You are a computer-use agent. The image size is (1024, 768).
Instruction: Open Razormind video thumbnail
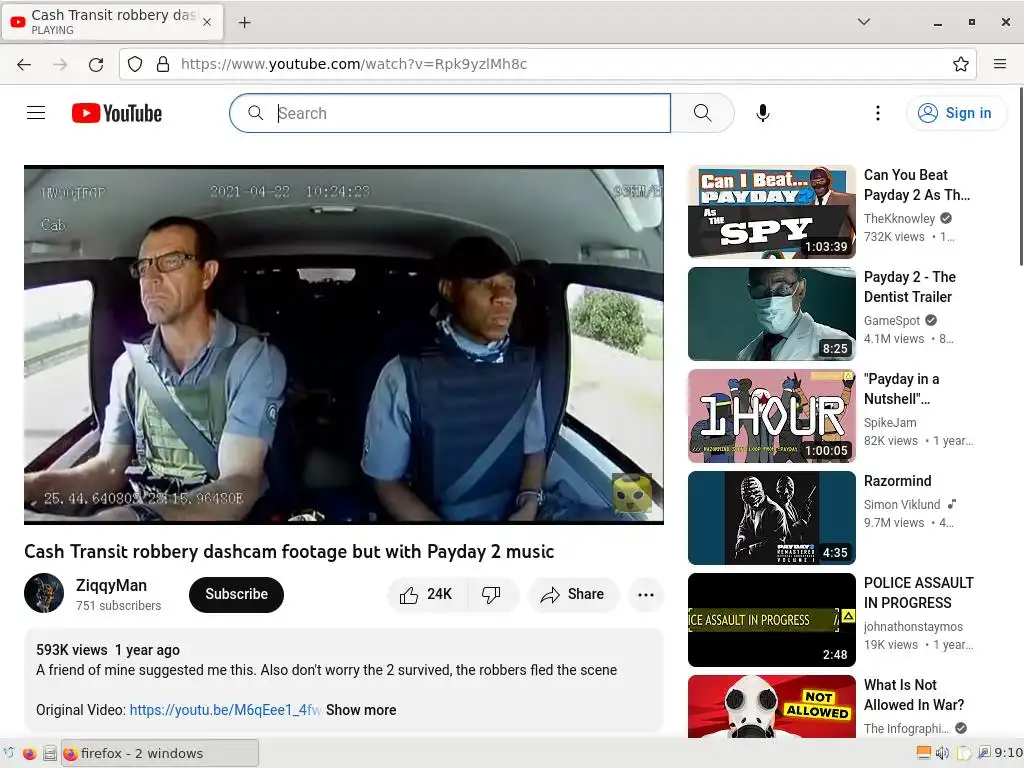pyautogui.click(x=771, y=517)
